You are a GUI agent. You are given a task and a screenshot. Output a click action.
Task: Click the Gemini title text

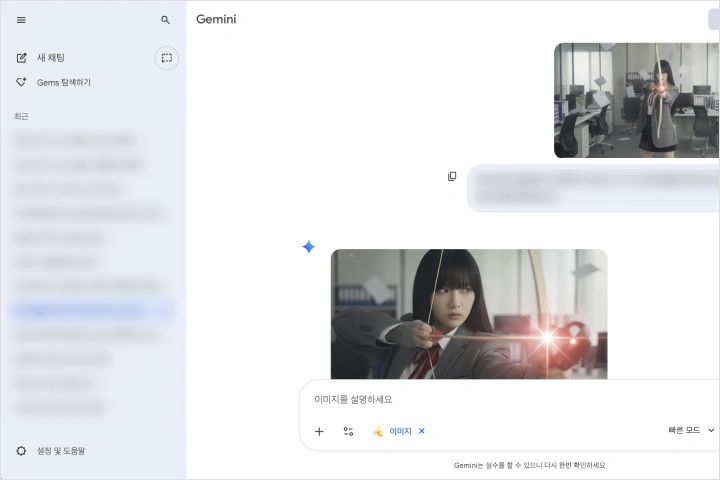(216, 19)
